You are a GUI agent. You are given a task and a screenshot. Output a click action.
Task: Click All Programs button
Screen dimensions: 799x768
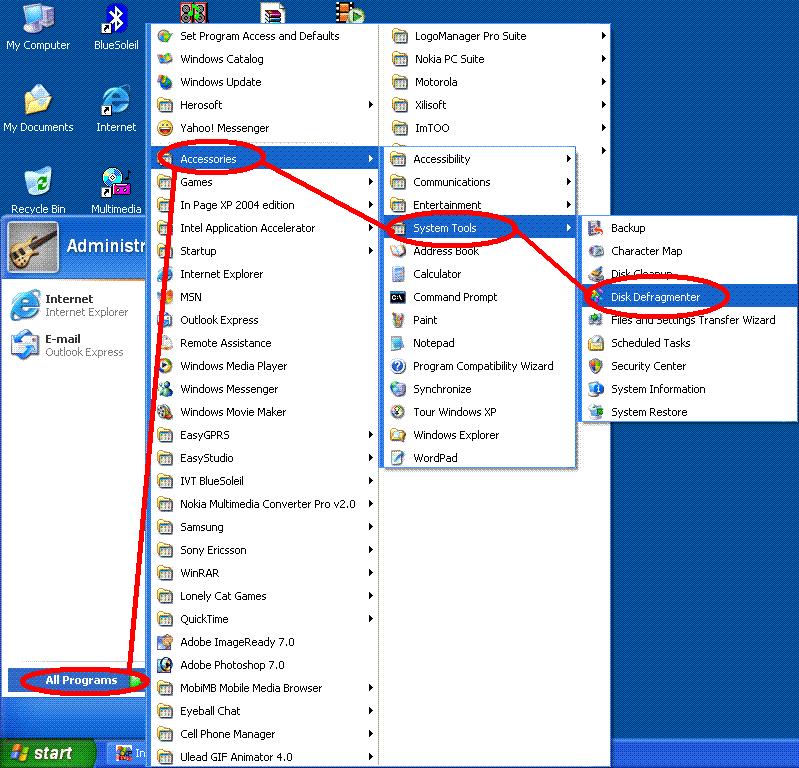pos(77,680)
